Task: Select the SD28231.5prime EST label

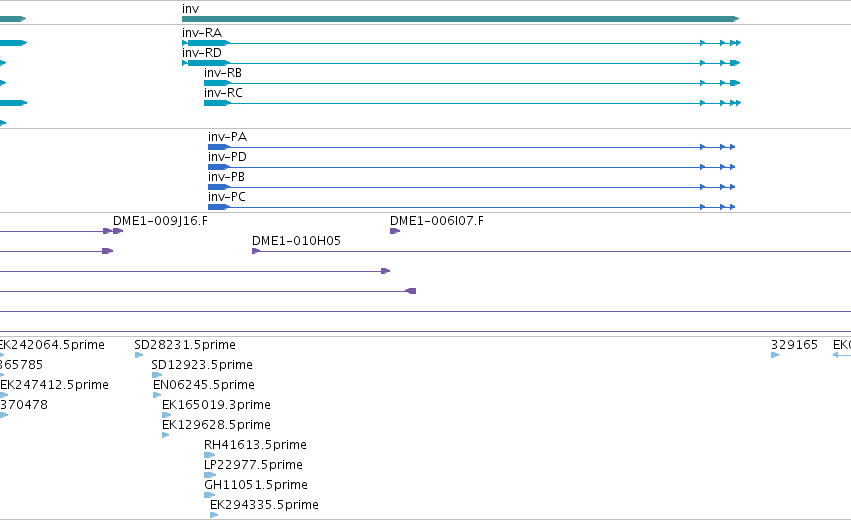Action: point(185,345)
